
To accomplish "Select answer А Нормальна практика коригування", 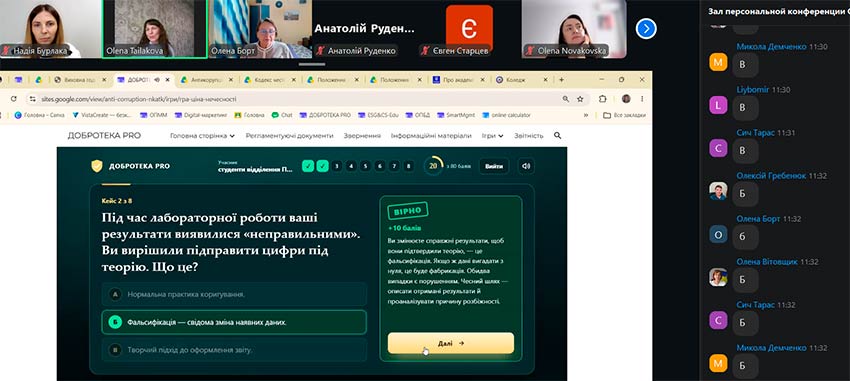I will pos(234,294).
